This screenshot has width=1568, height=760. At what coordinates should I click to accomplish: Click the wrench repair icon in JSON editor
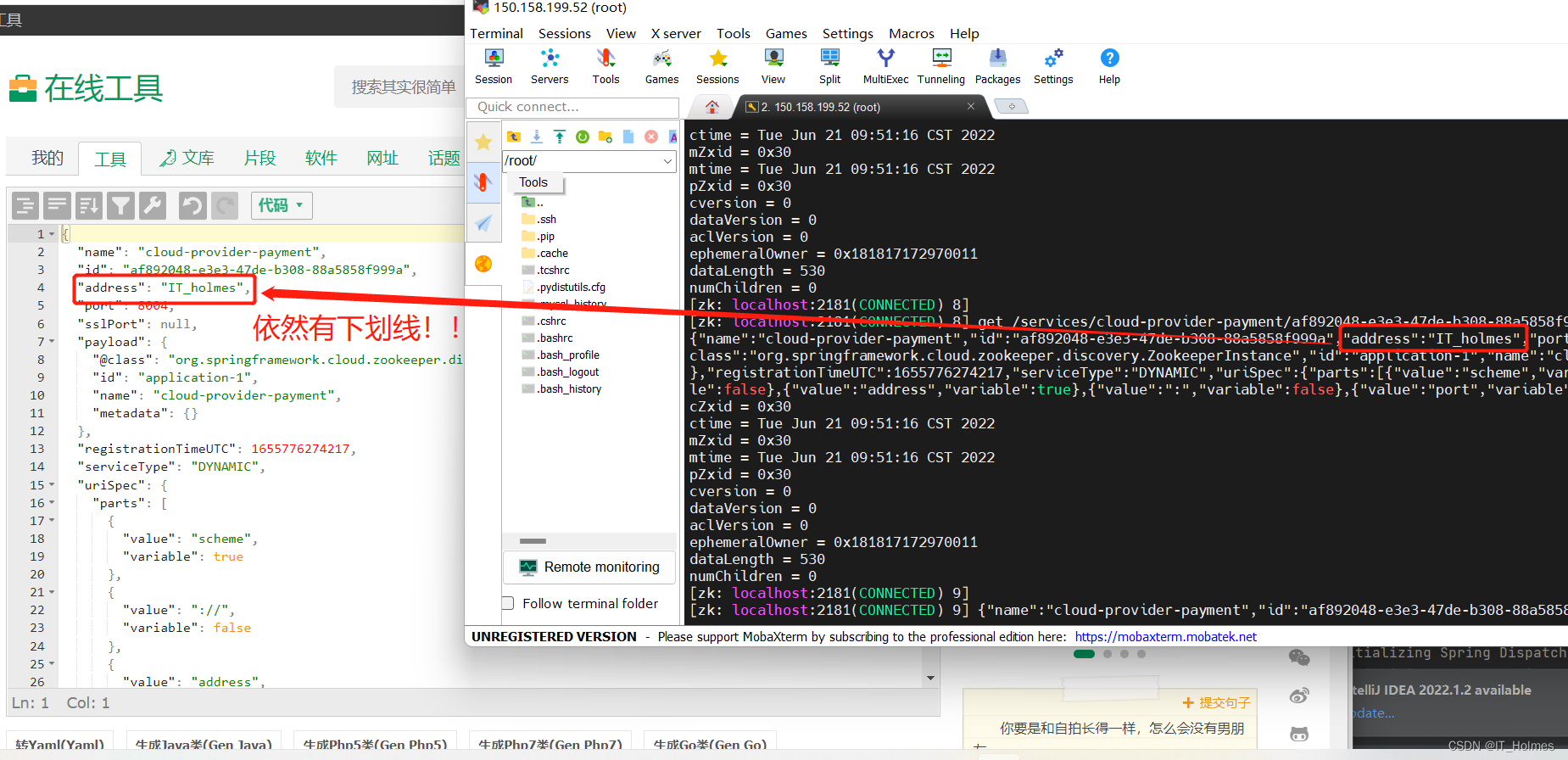[153, 205]
